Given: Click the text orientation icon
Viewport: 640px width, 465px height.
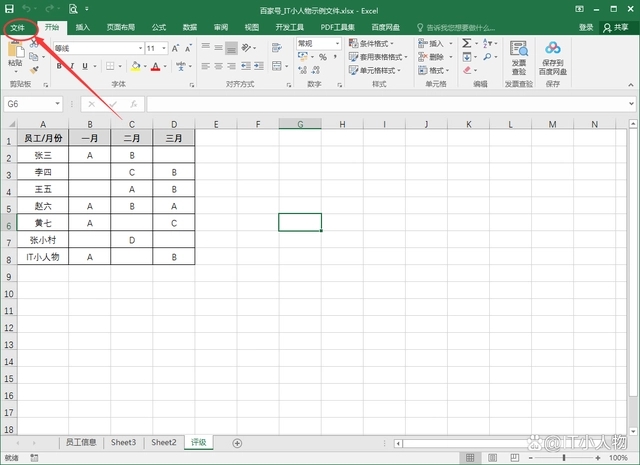Looking at the screenshot, I should 246,48.
